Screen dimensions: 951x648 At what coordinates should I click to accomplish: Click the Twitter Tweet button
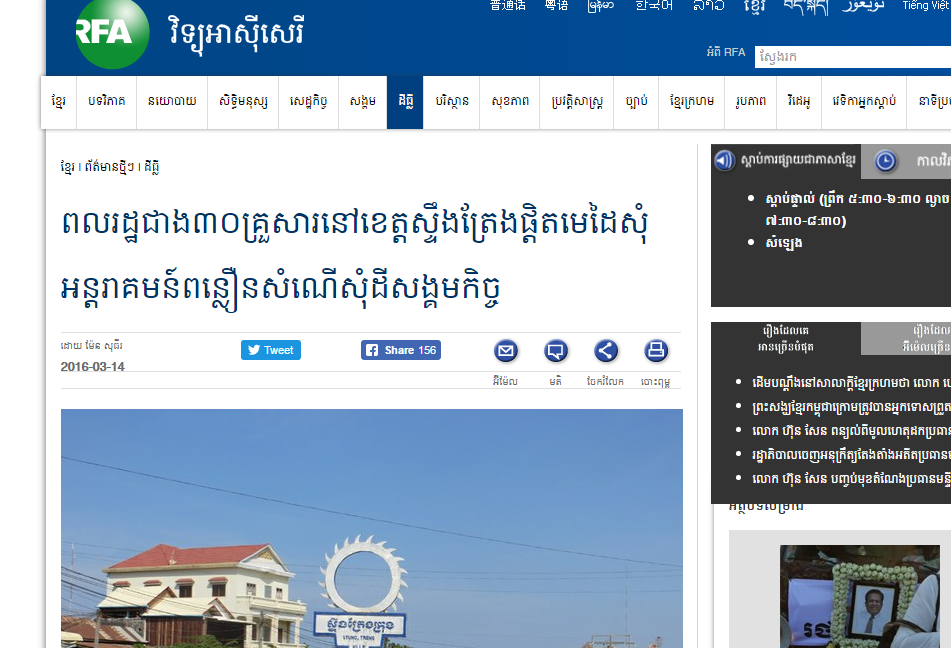click(271, 350)
